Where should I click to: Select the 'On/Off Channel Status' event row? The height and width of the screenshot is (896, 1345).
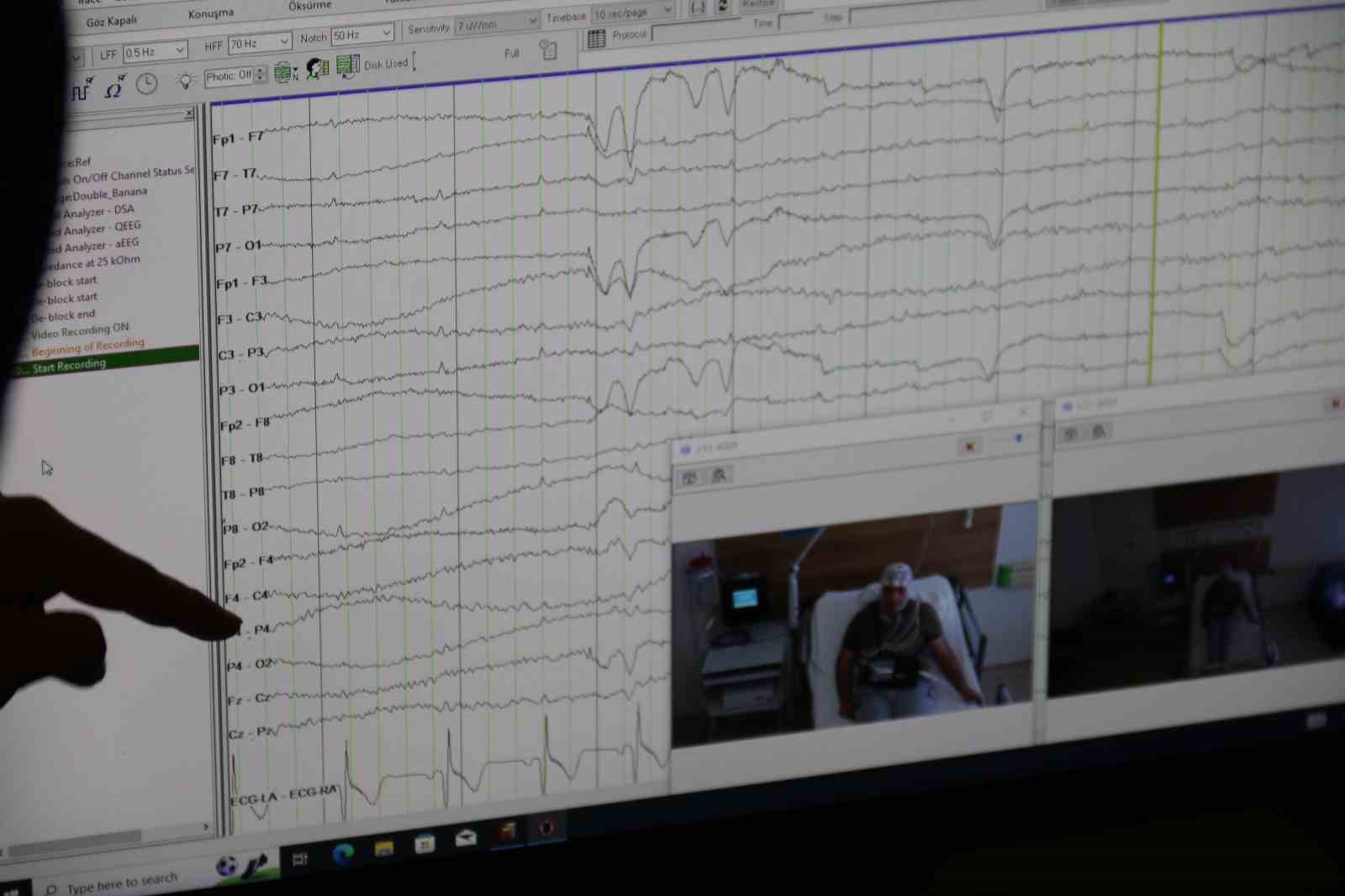128,175
